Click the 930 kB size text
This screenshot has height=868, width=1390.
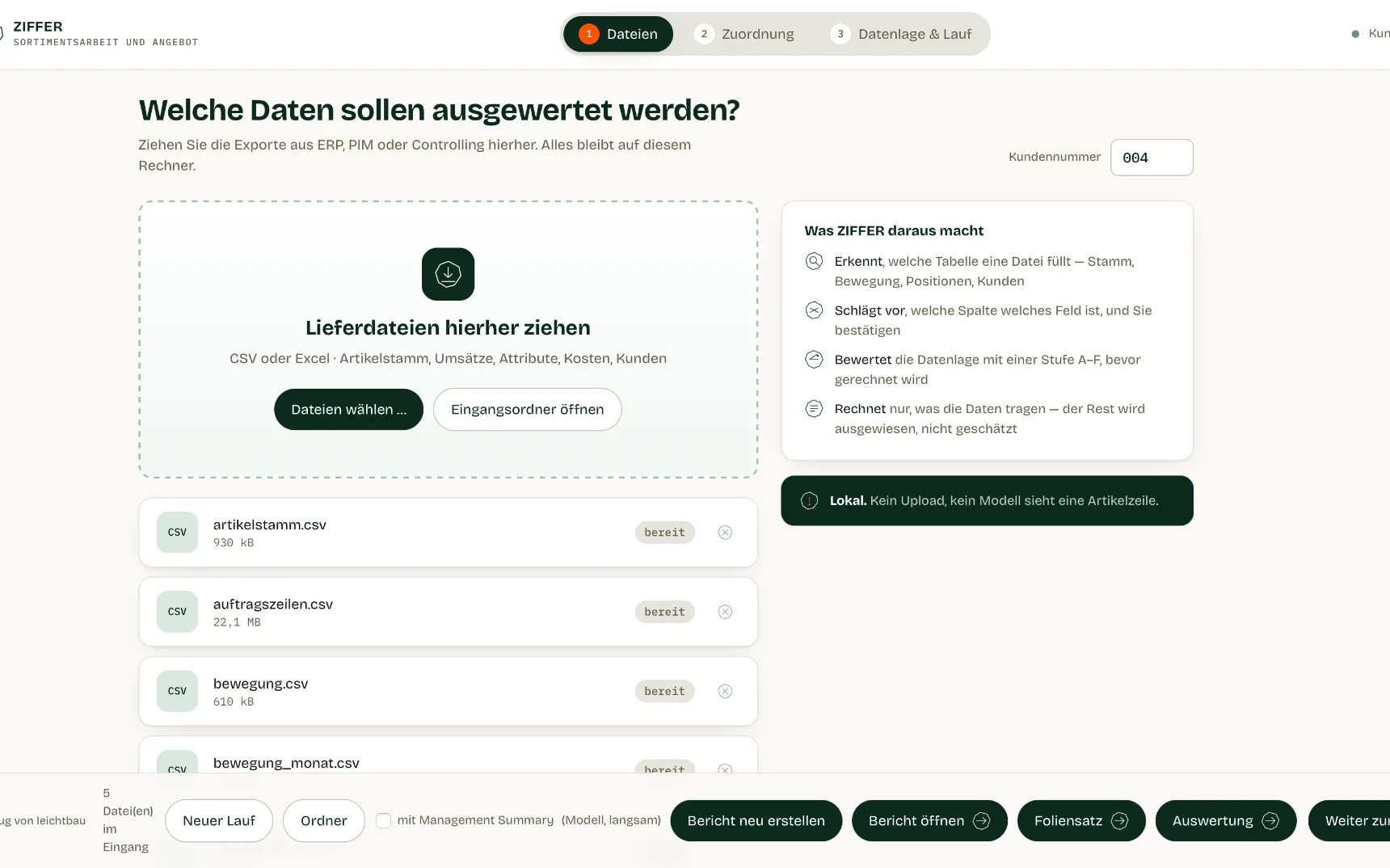coord(234,543)
